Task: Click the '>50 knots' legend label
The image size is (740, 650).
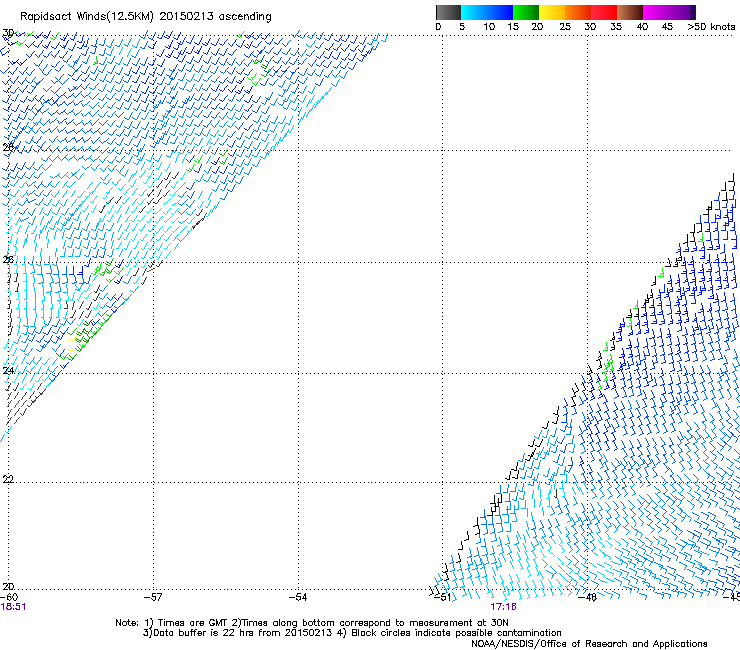Action: click(711, 26)
